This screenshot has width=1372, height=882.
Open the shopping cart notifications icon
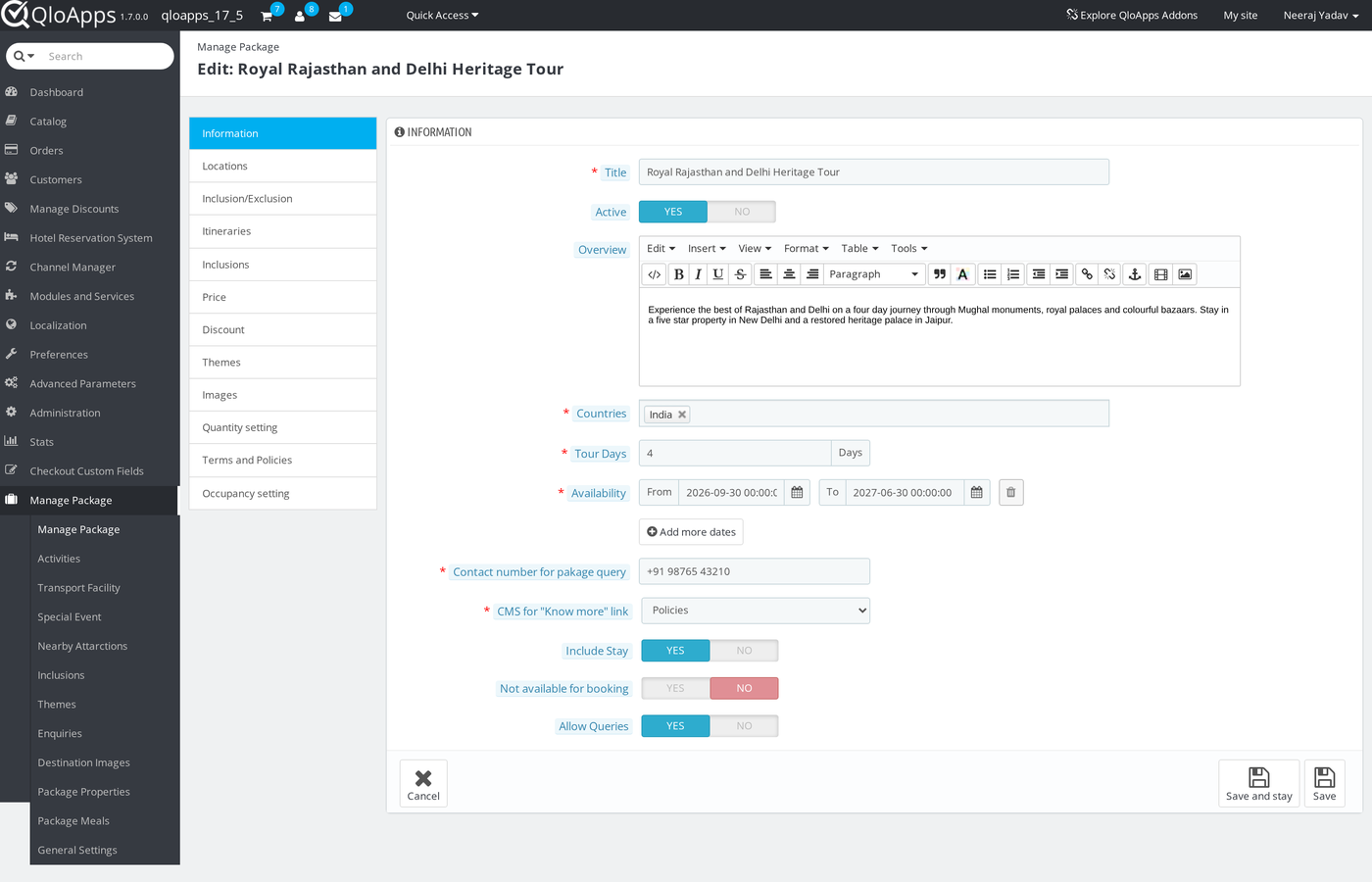[x=267, y=16]
